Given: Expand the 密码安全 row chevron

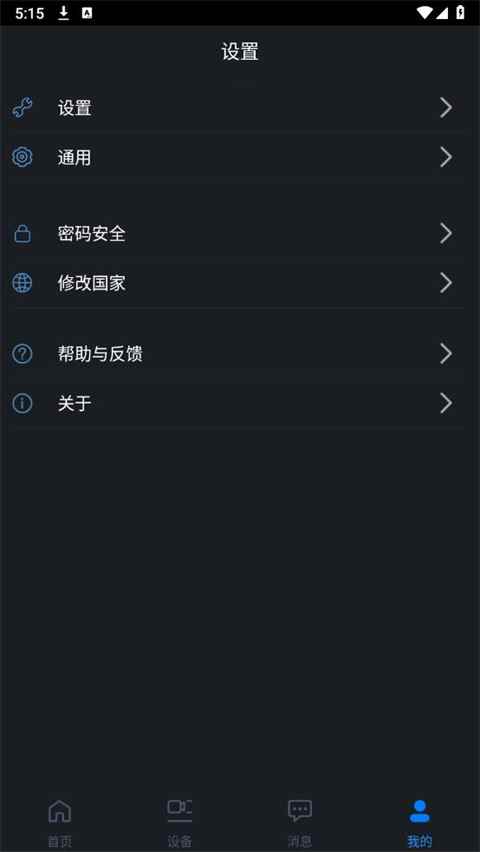Looking at the screenshot, I should coord(446,234).
